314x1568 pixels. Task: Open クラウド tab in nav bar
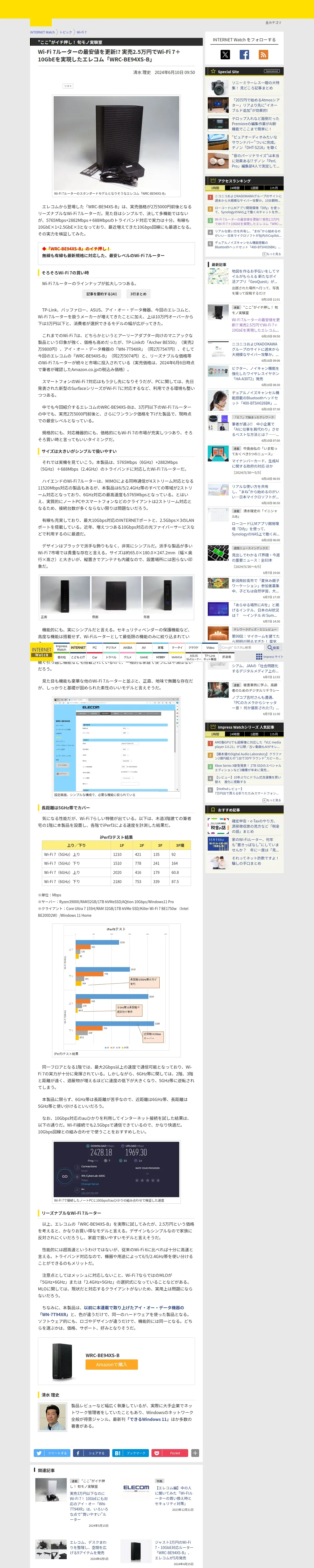click(193, 648)
